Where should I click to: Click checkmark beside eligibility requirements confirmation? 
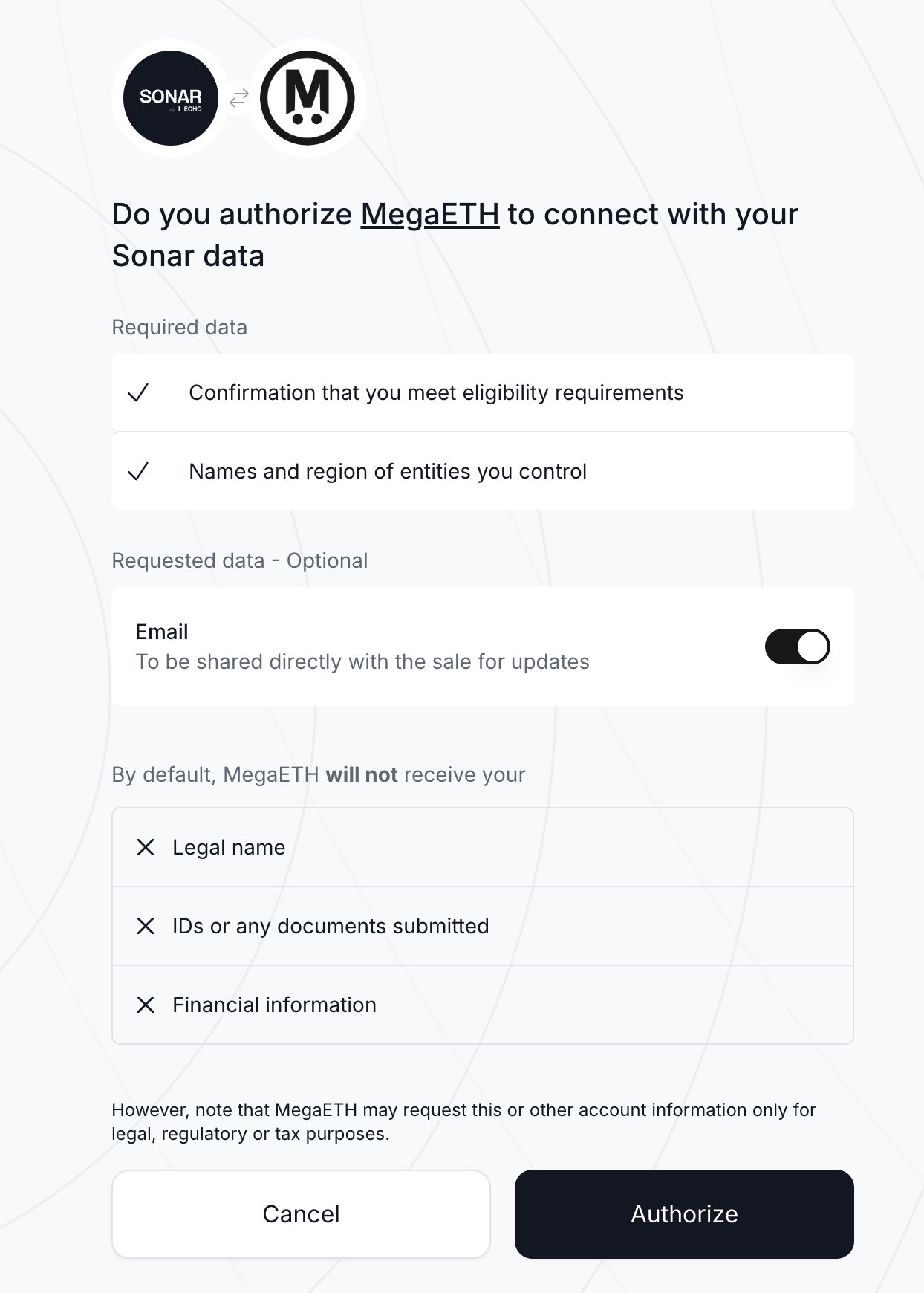138,392
